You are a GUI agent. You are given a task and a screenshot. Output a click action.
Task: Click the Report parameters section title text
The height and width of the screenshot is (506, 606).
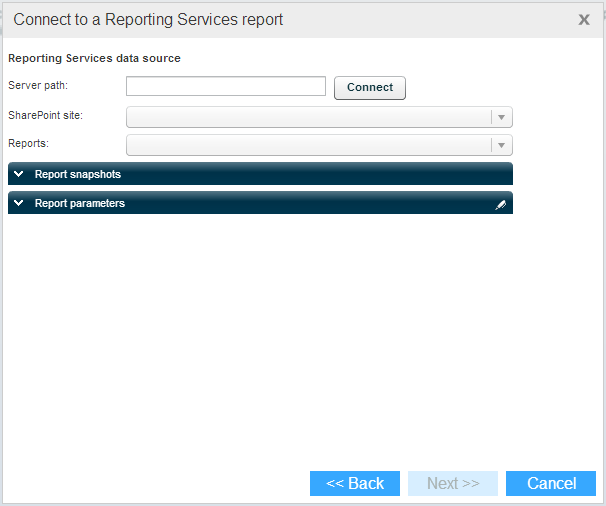(x=80, y=203)
